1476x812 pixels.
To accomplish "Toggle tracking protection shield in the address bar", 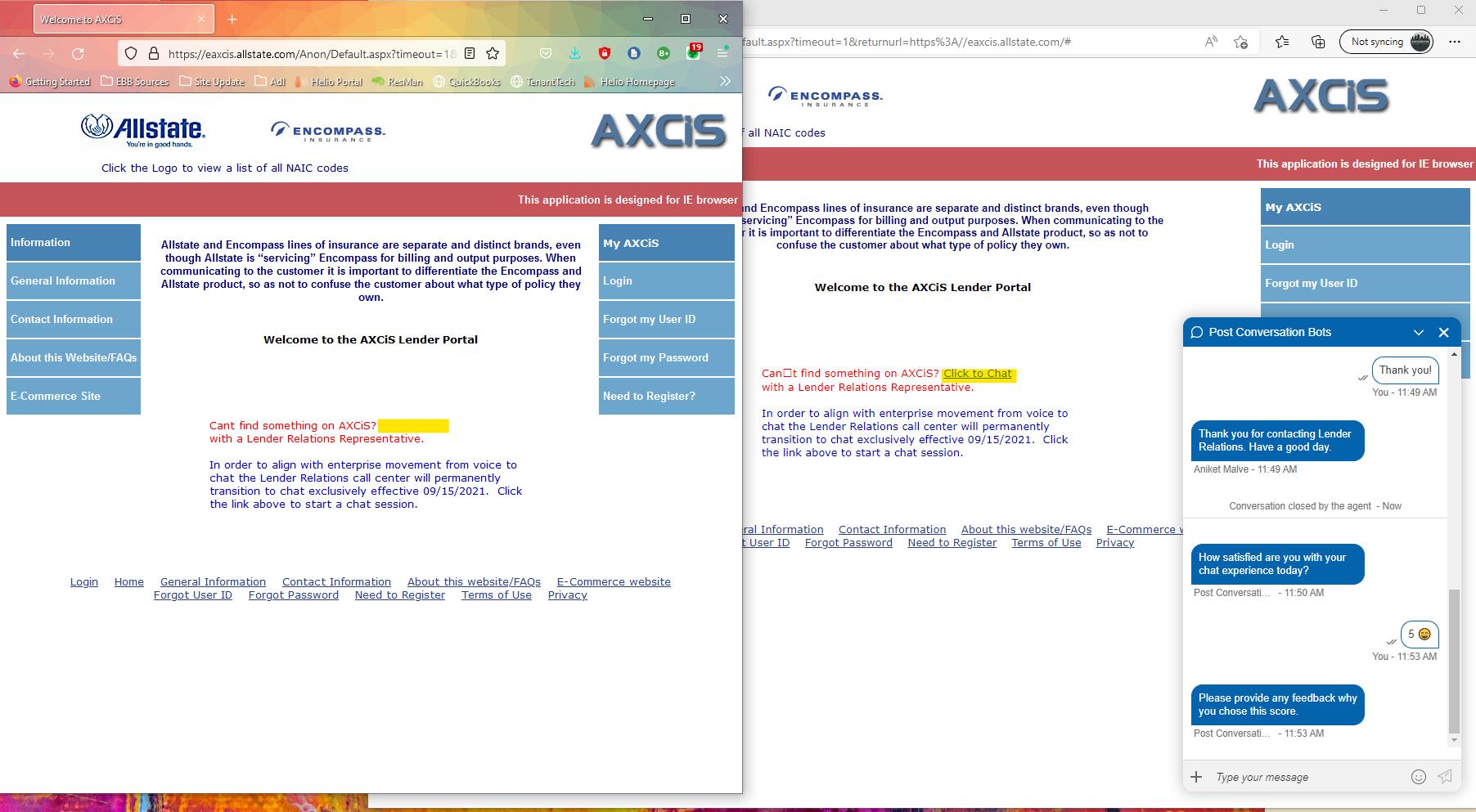I will [x=131, y=53].
